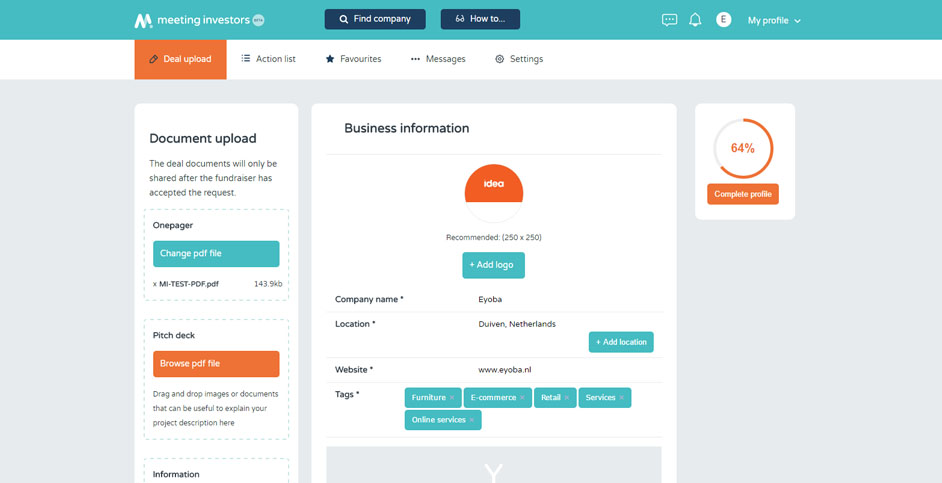The width and height of the screenshot is (942, 483).
Task: Open the Find company search
Action: point(375,19)
